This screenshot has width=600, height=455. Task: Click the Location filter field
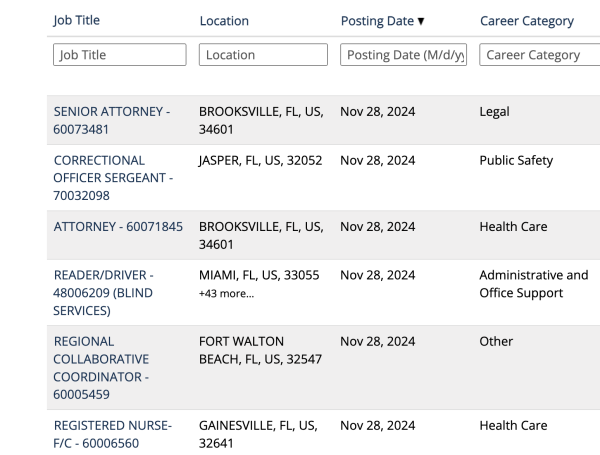263,55
